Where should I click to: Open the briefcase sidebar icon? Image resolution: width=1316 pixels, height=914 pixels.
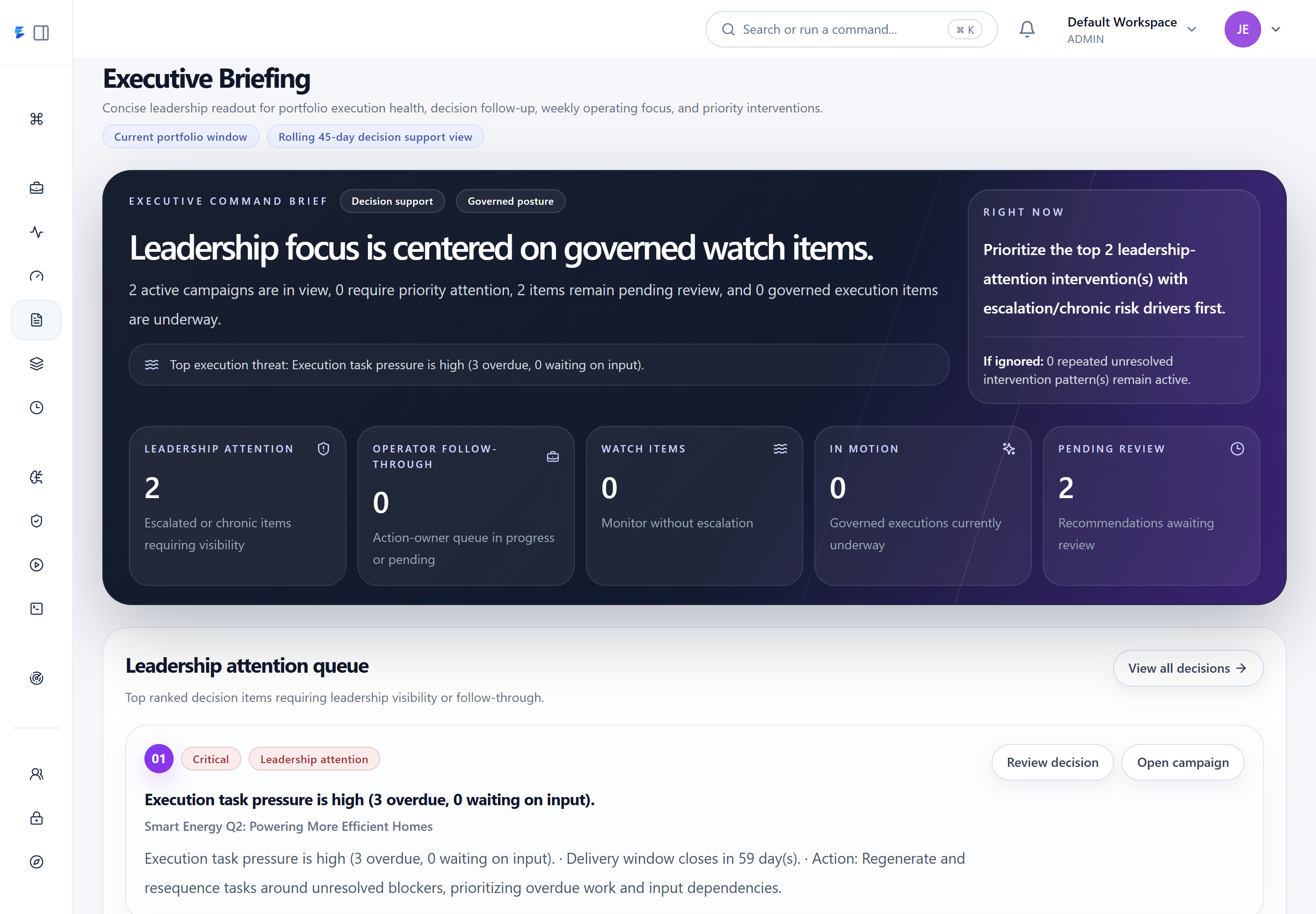pos(37,188)
